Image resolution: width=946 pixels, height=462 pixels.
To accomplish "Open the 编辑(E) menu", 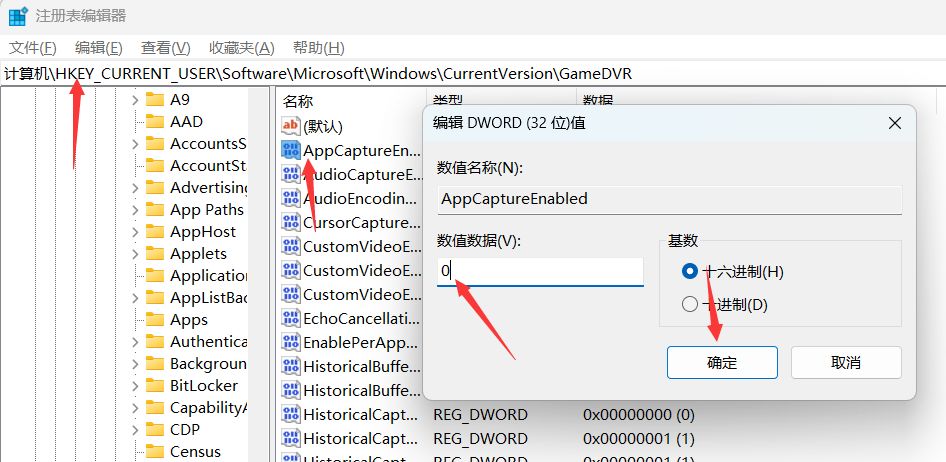I will [98, 48].
